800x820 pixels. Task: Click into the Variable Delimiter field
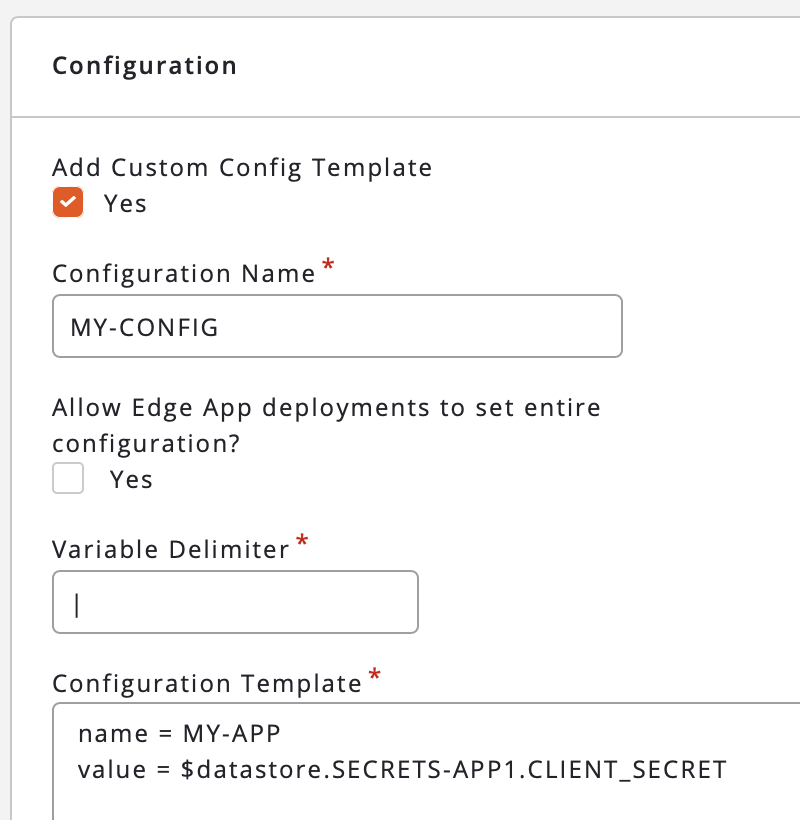click(x=235, y=602)
